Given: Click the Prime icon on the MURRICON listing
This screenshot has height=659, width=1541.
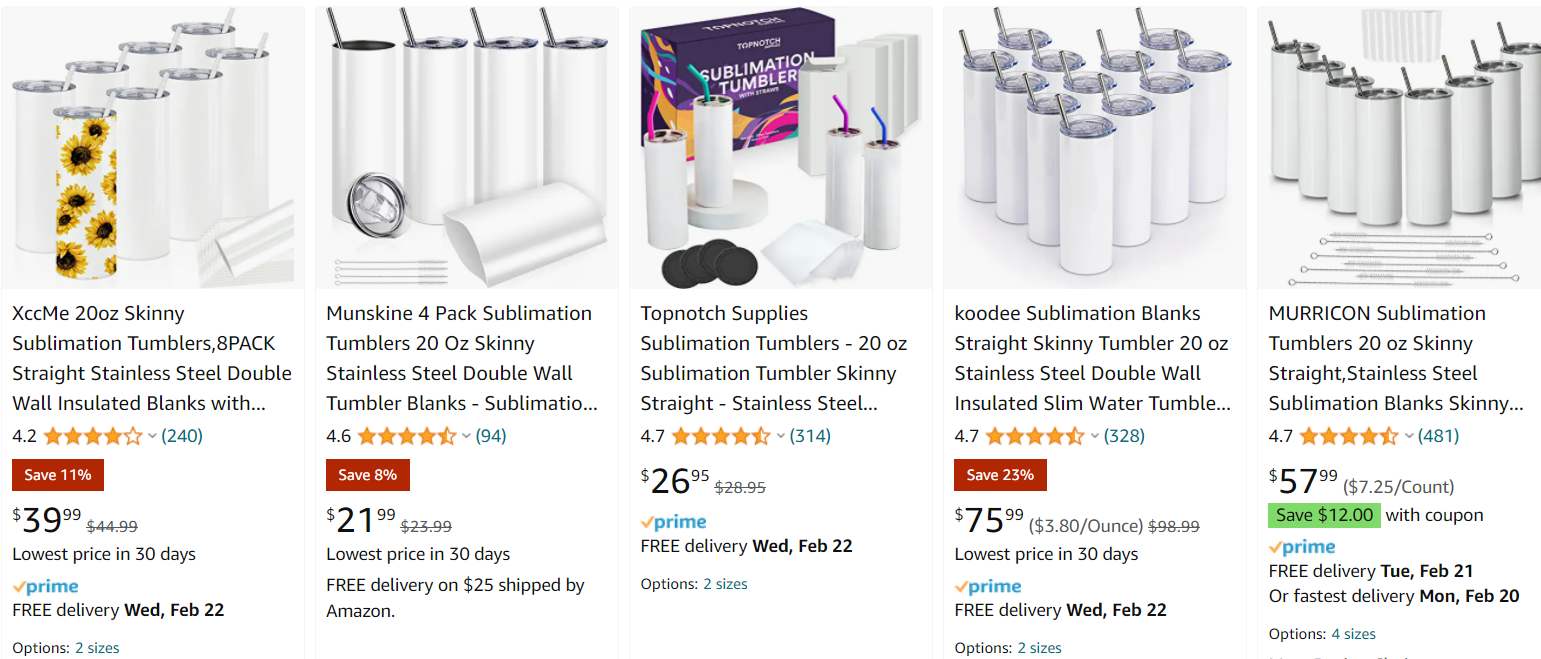Looking at the screenshot, I should (x=1301, y=546).
